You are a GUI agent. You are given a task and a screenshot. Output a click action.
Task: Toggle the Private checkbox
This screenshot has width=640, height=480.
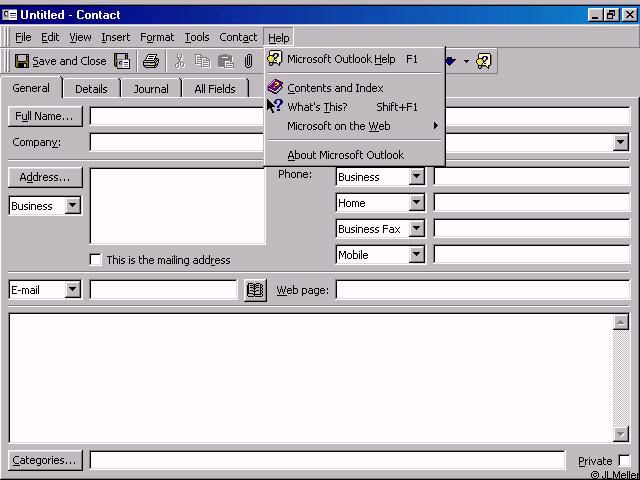tap(624, 460)
